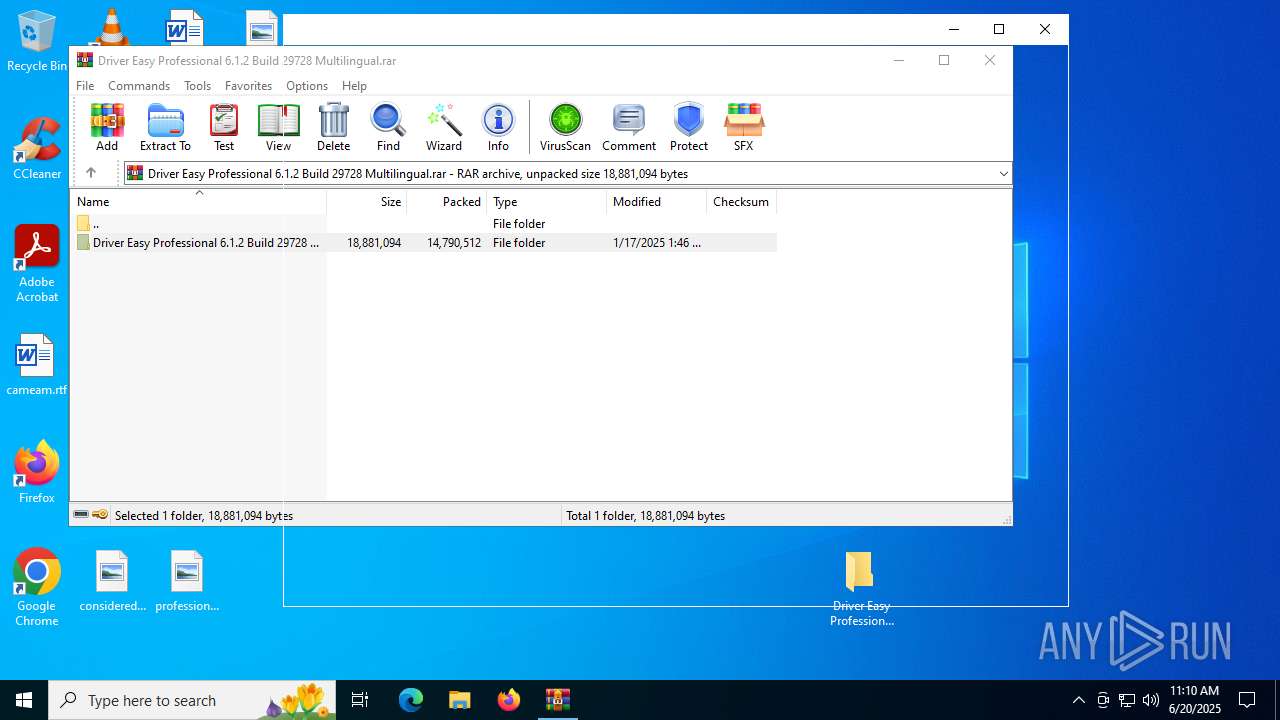Click the archive path input field
The width and height of the screenshot is (1280, 720).
566,174
